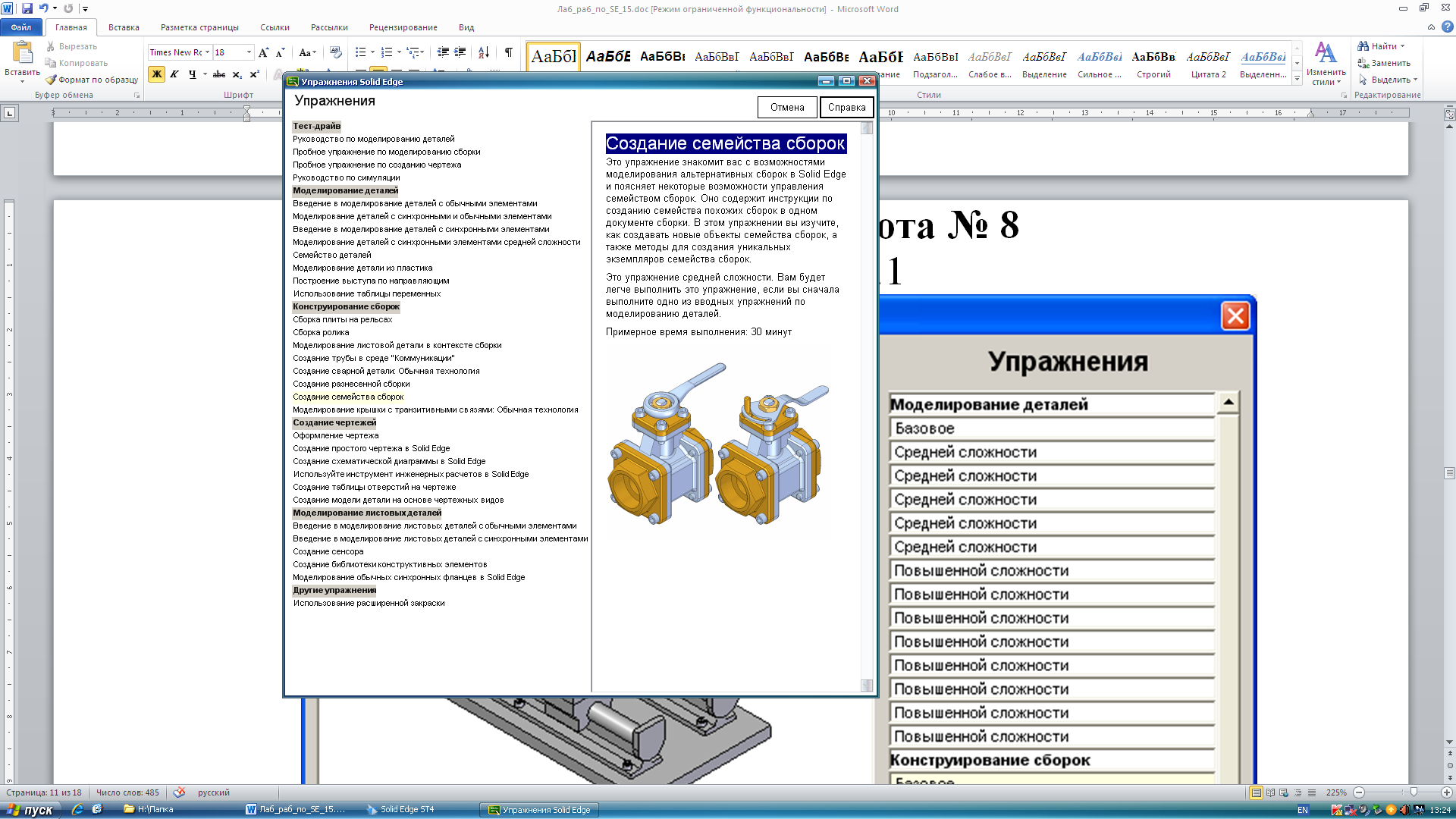Select the Подзагол... style swatch
Screen dimensions: 1456x819
coord(936,62)
